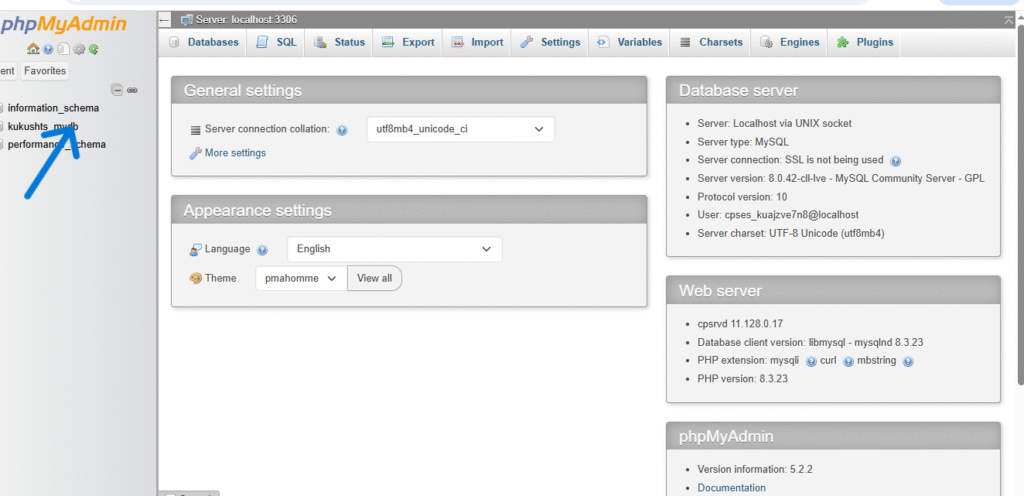Switch to the SQL tab

tap(276, 42)
